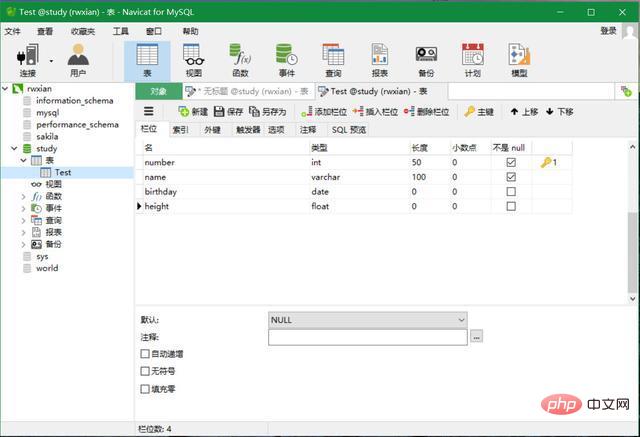Click 删除栏位 delete field

click(x=427, y=111)
